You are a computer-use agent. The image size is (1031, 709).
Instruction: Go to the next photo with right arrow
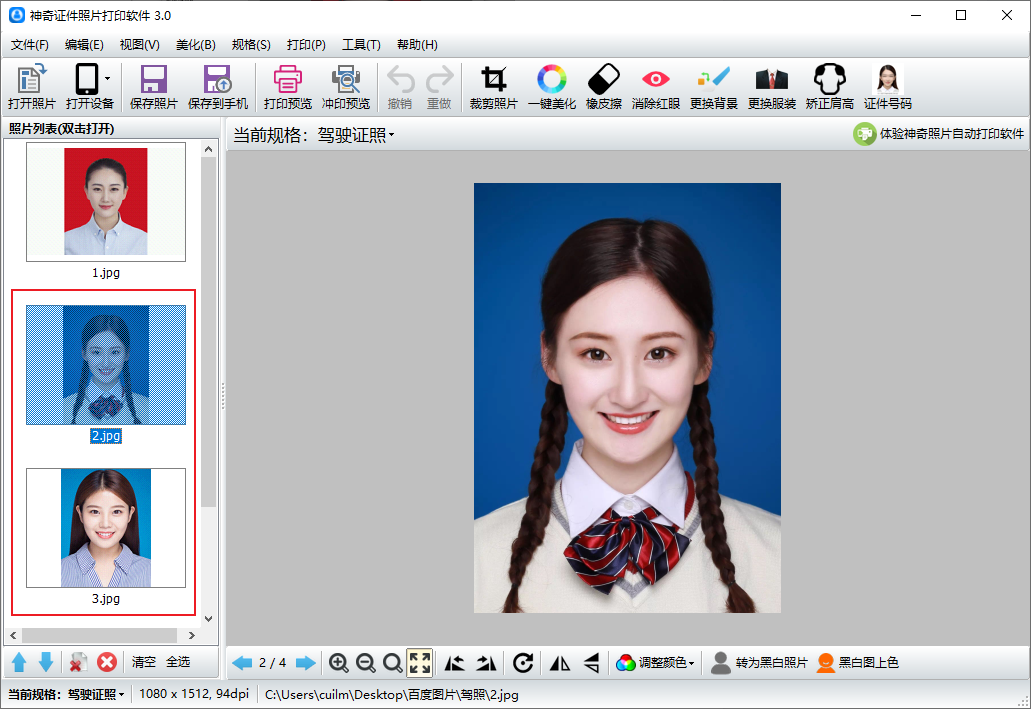pos(306,663)
